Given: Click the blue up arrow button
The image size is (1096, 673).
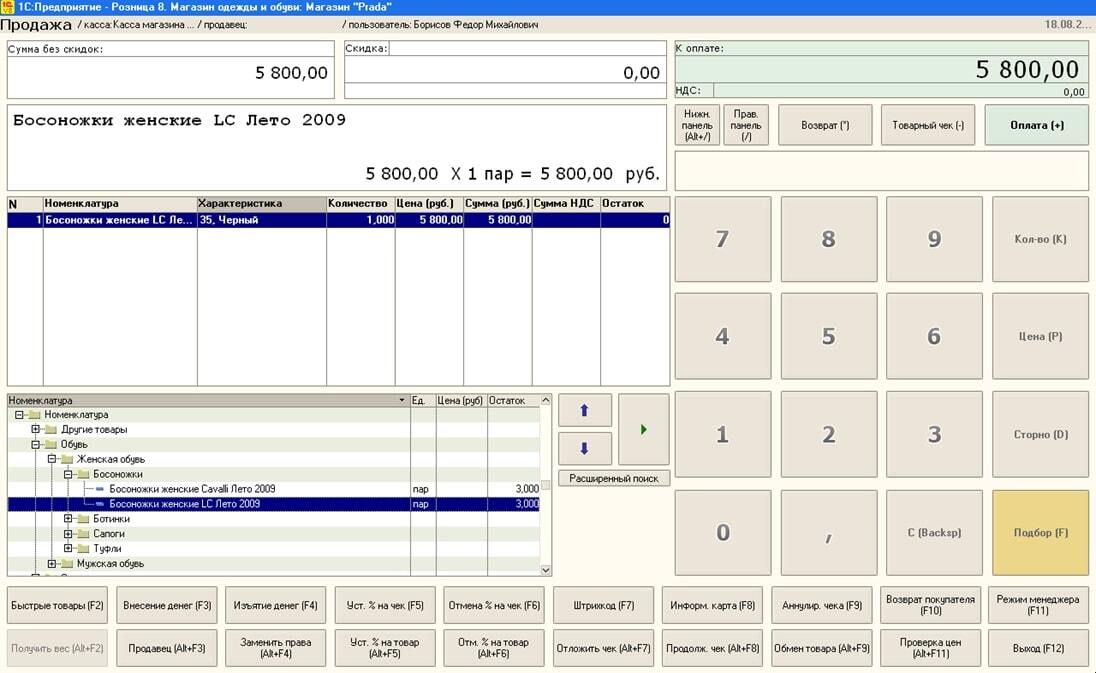Looking at the screenshot, I should point(584,411).
